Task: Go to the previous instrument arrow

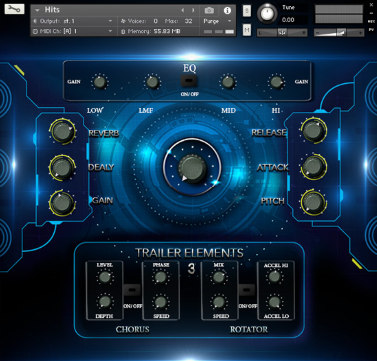Action: pos(183,10)
